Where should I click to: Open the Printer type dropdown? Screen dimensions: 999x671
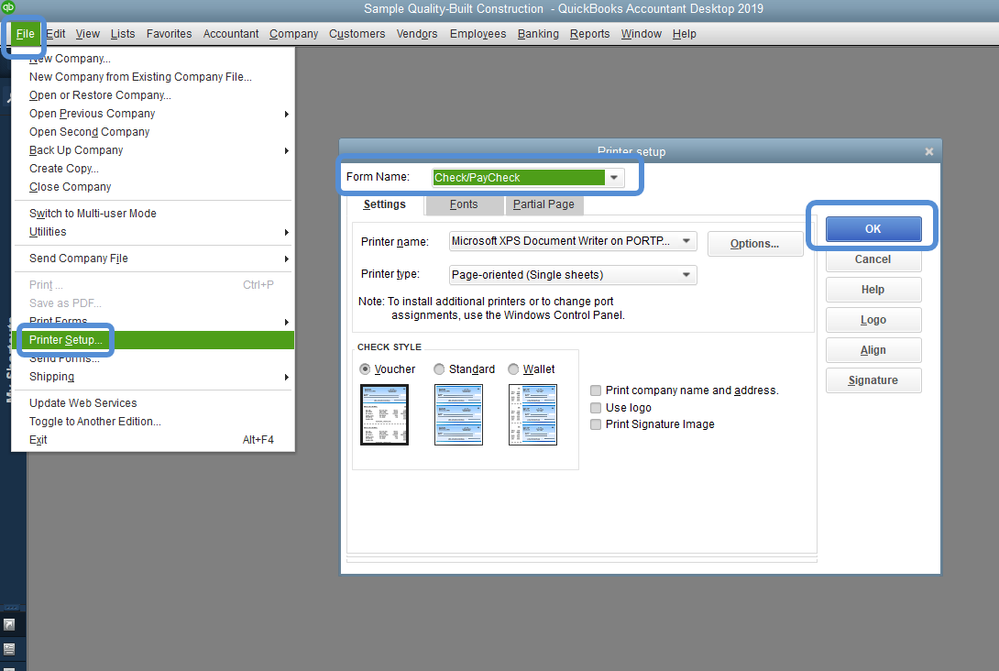click(x=686, y=275)
